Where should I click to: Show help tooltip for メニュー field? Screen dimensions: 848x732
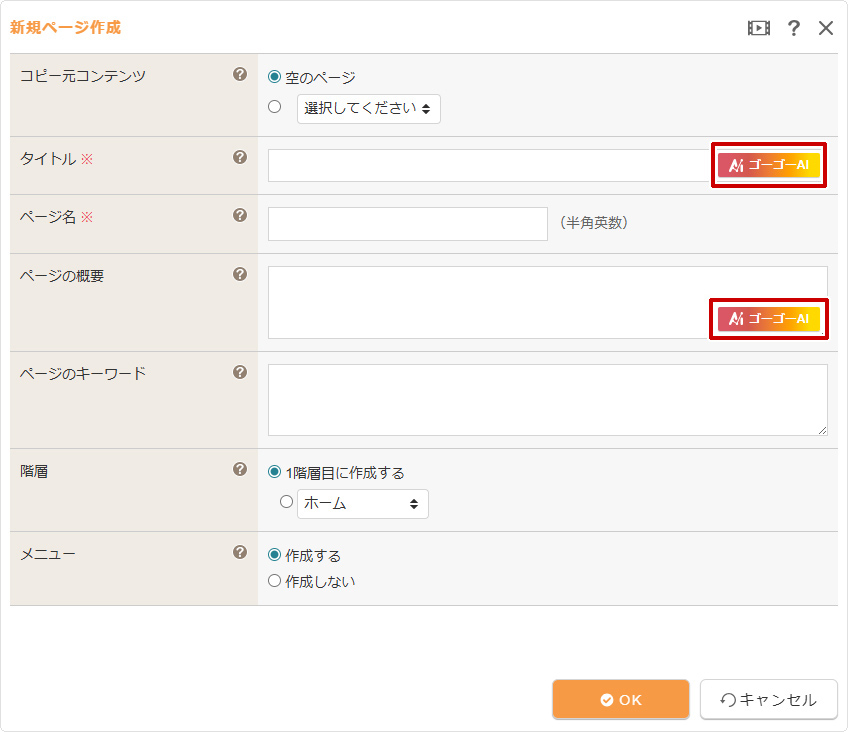(240, 552)
